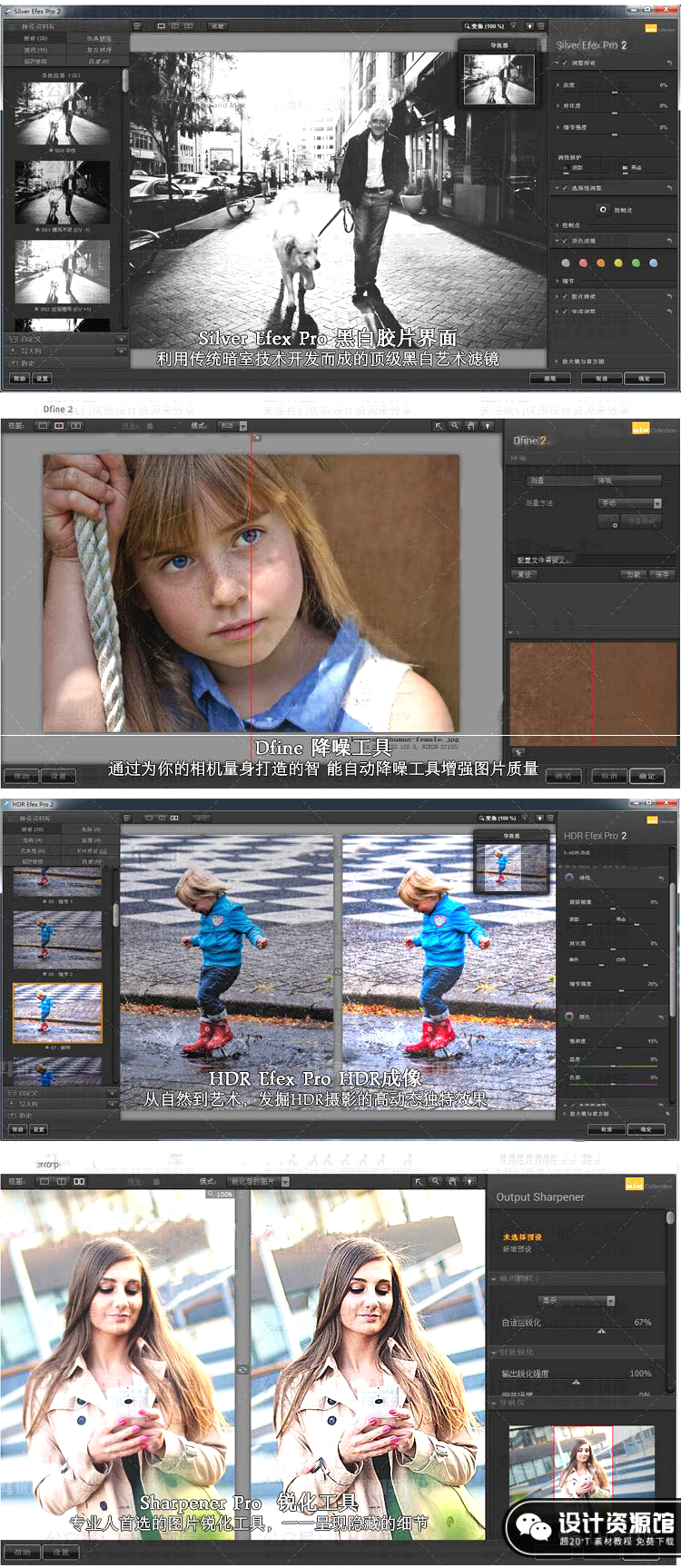The height and width of the screenshot is (1568, 681).
Task: Click plus icon beside 自定义 in Silver Efex
Action: [x=120, y=339]
